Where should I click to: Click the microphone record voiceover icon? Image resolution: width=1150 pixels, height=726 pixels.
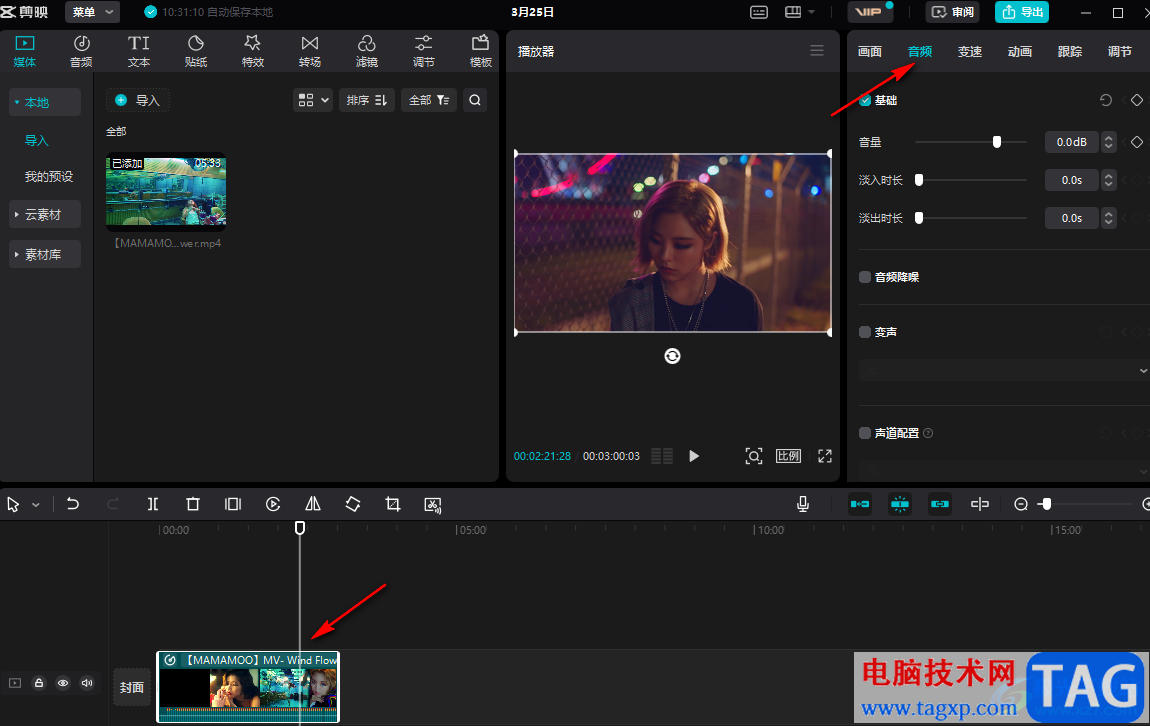[x=803, y=505]
